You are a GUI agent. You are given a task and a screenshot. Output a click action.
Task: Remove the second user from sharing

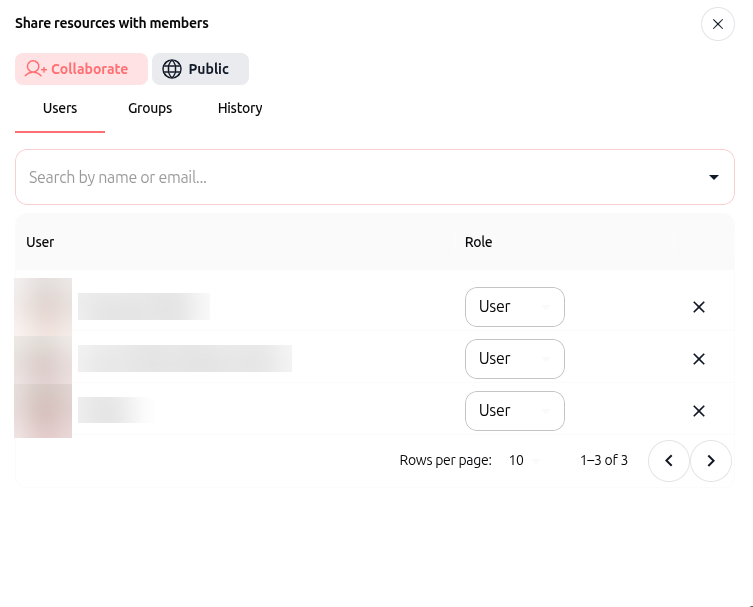(699, 359)
